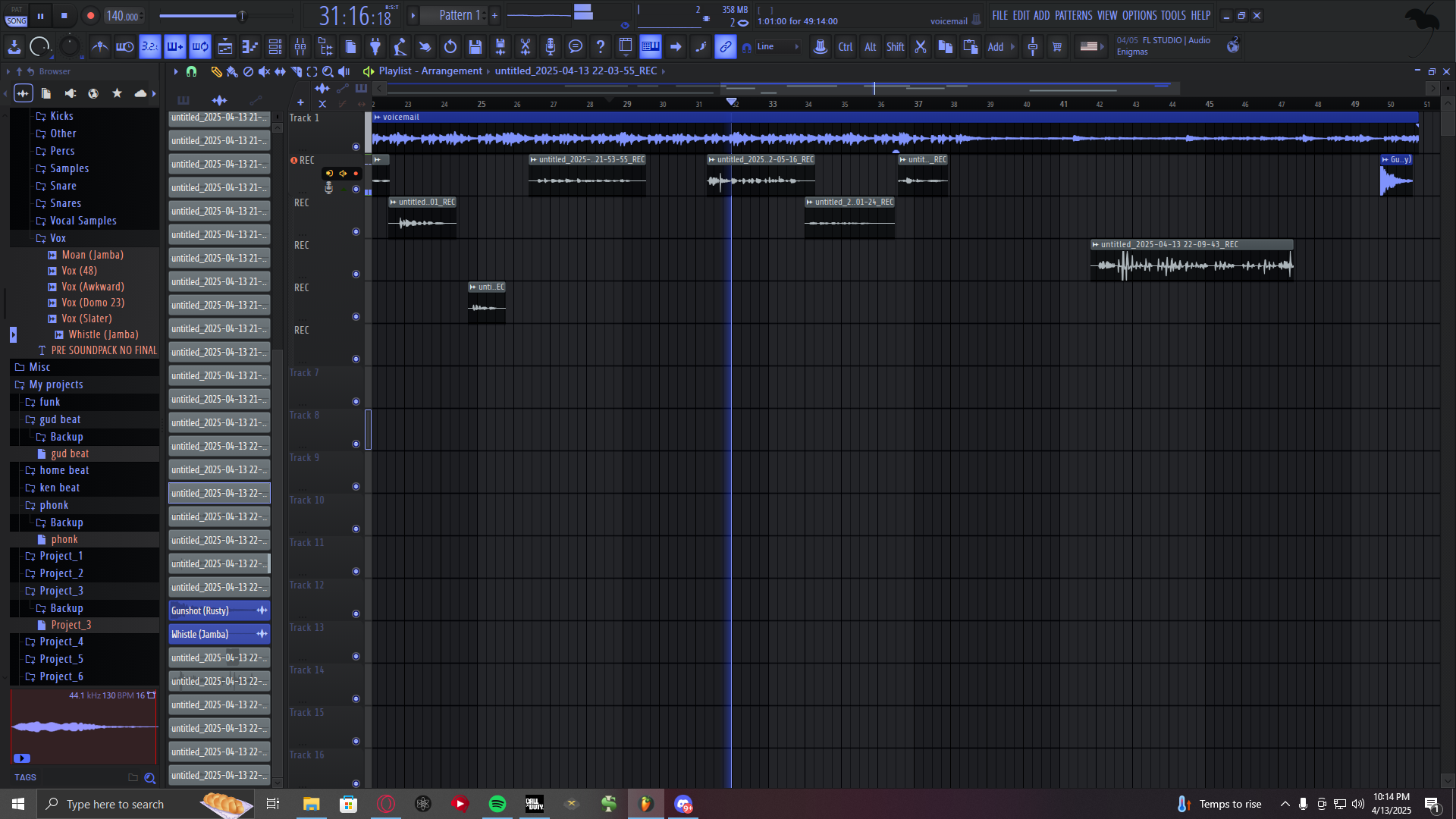Open Spotify from the Windows taskbar
The image size is (1456, 819).
tap(497, 804)
